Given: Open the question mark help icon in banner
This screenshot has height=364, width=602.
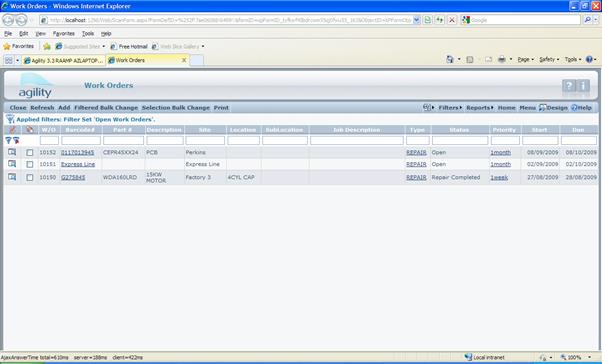Looking at the screenshot, I should pyautogui.click(x=569, y=86).
